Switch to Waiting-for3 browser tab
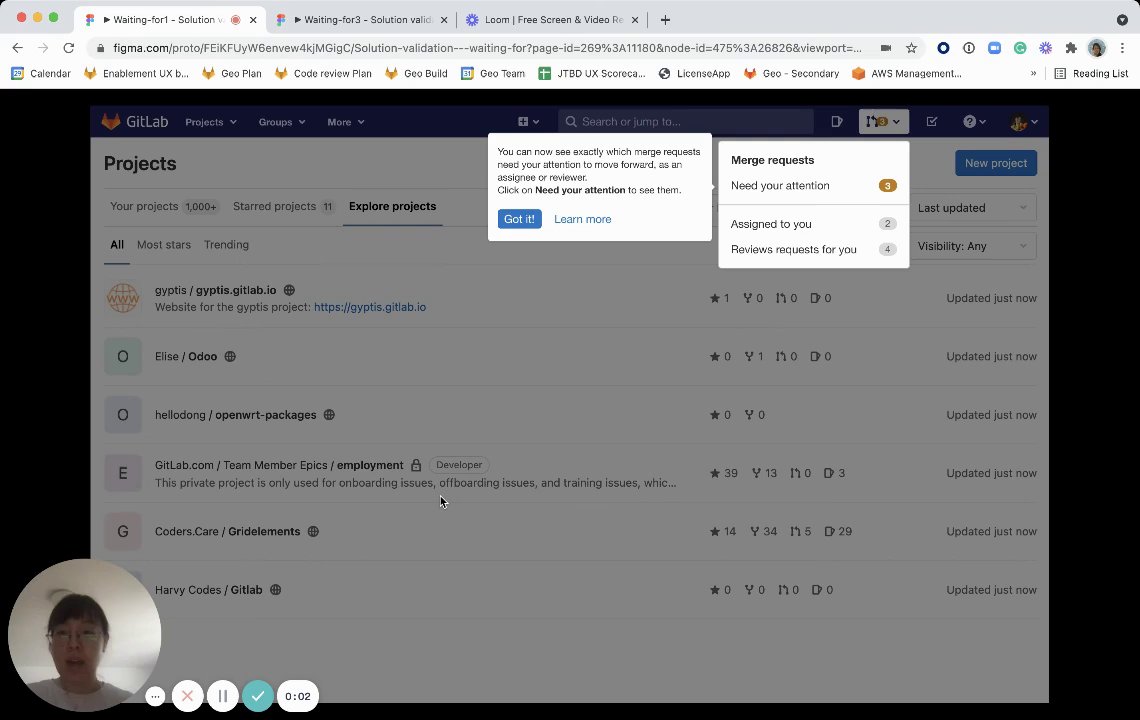Viewport: 1140px width, 720px height. pos(362,20)
